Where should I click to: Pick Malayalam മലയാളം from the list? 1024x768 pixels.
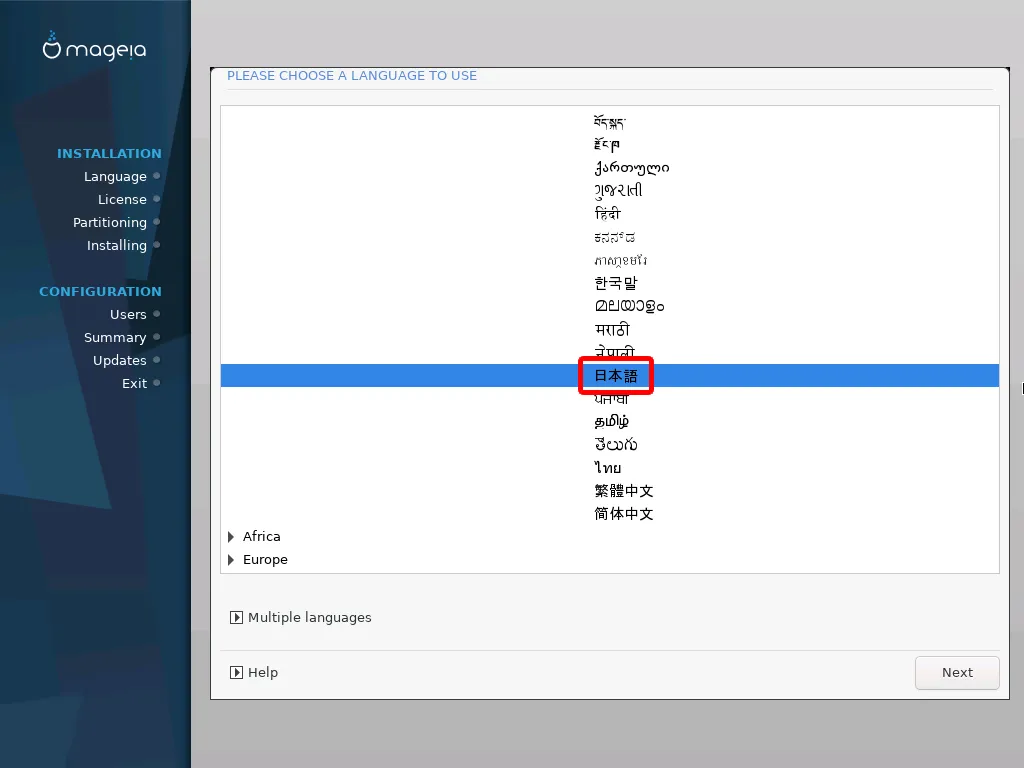(x=629, y=306)
